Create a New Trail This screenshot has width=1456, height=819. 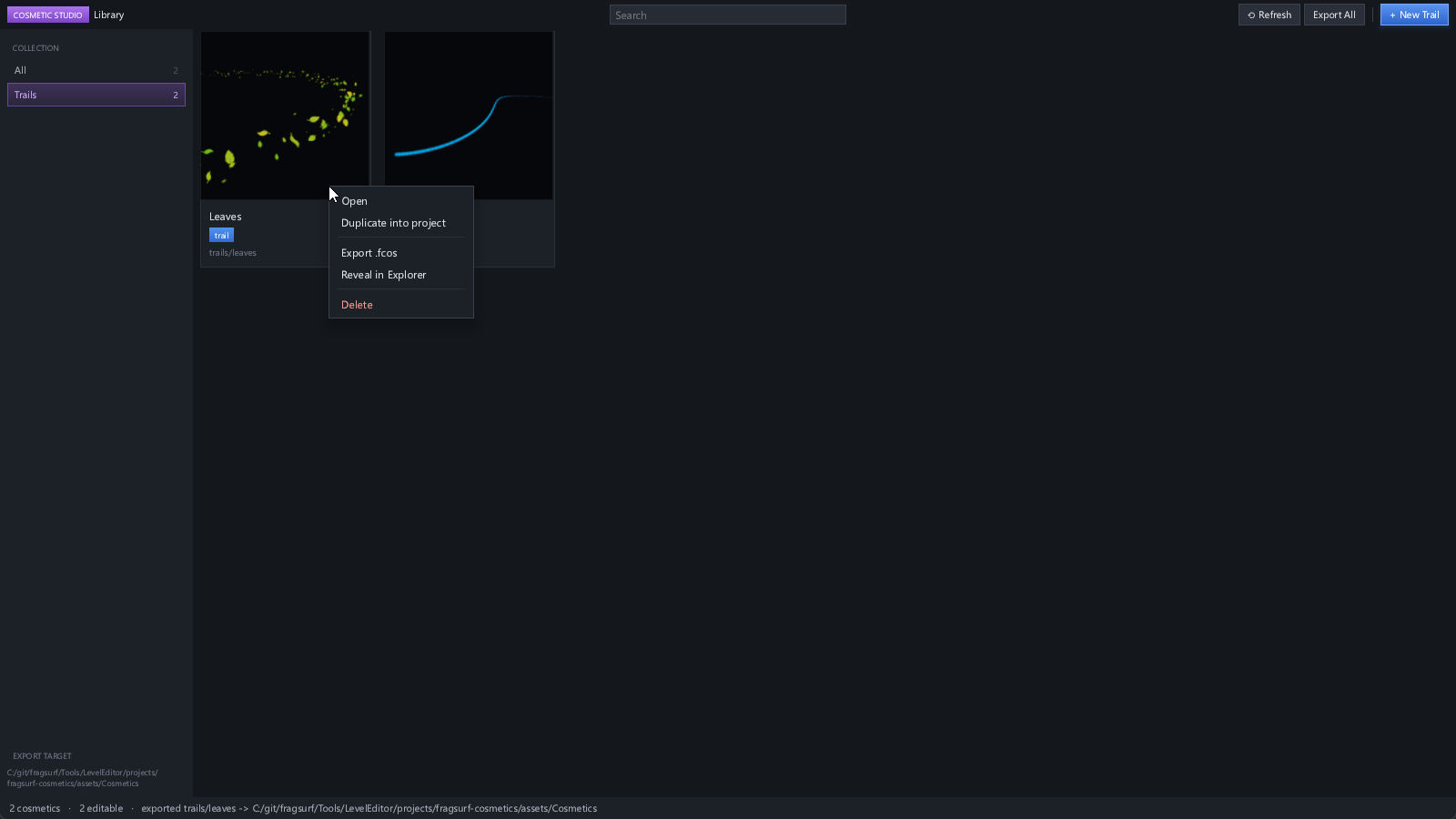(x=1414, y=15)
